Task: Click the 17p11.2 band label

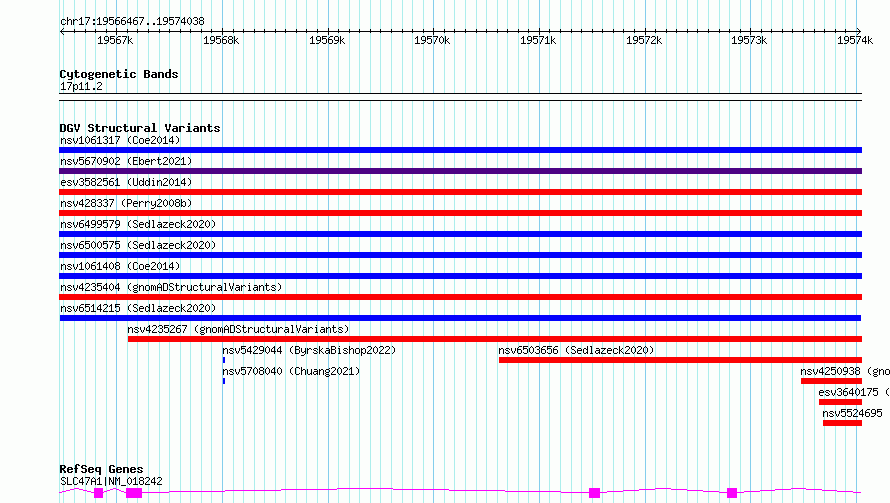Action: (81, 86)
